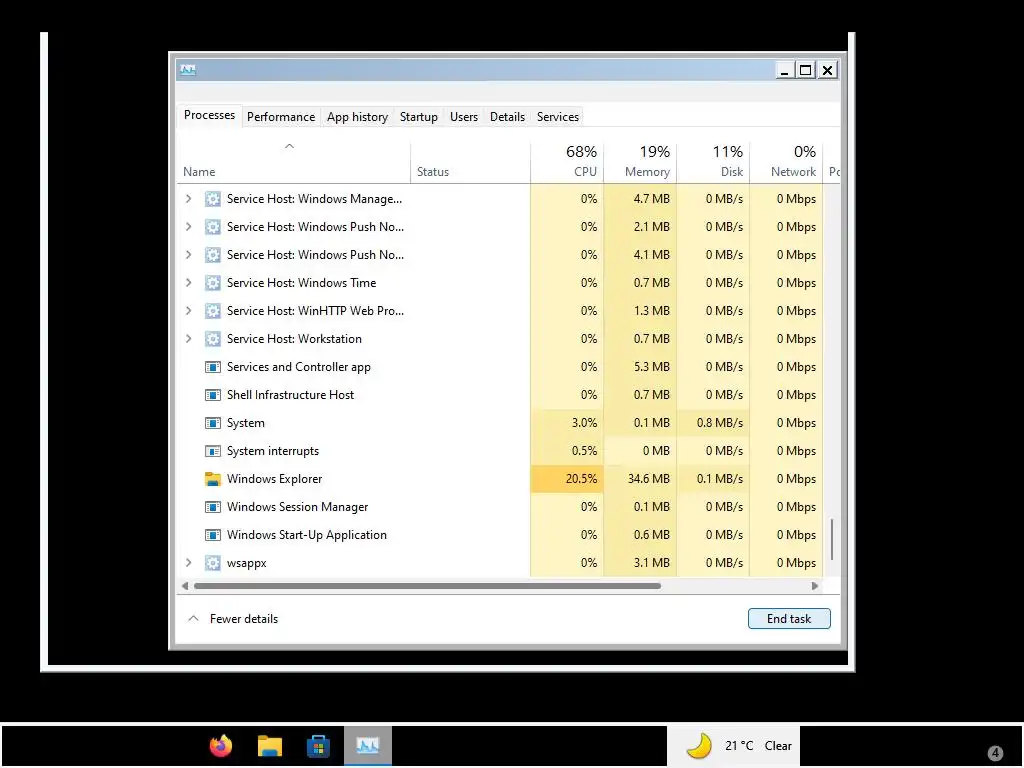Select the Windows Explorer process name
This screenshot has height=768, width=1024.
274,479
